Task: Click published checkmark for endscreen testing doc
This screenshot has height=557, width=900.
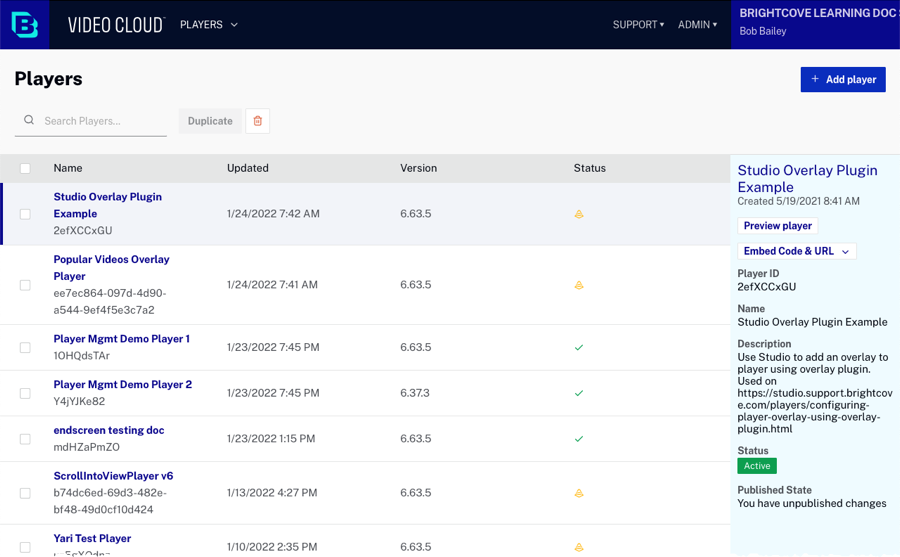Action: coord(579,439)
